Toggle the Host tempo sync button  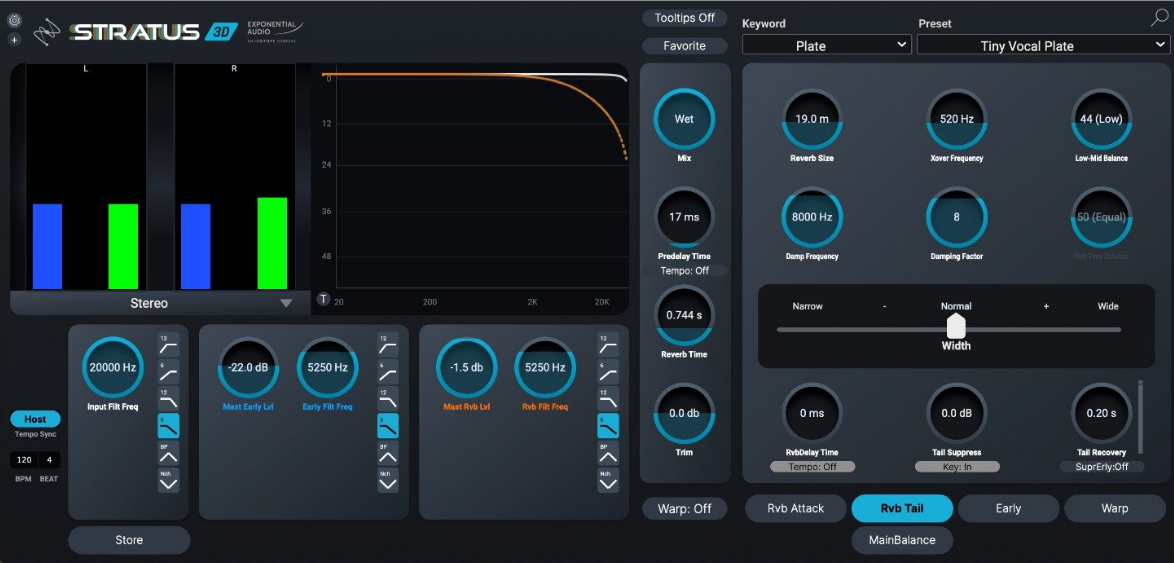(x=35, y=419)
